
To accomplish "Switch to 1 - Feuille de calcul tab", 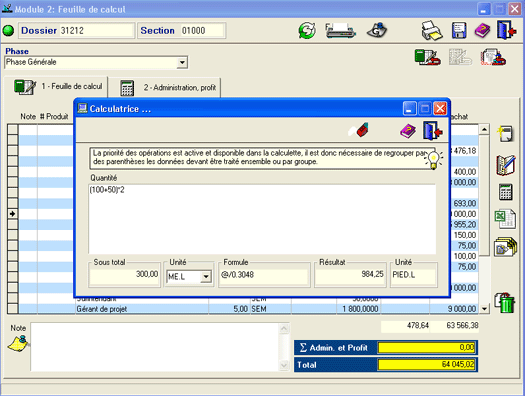I will coord(58,87).
